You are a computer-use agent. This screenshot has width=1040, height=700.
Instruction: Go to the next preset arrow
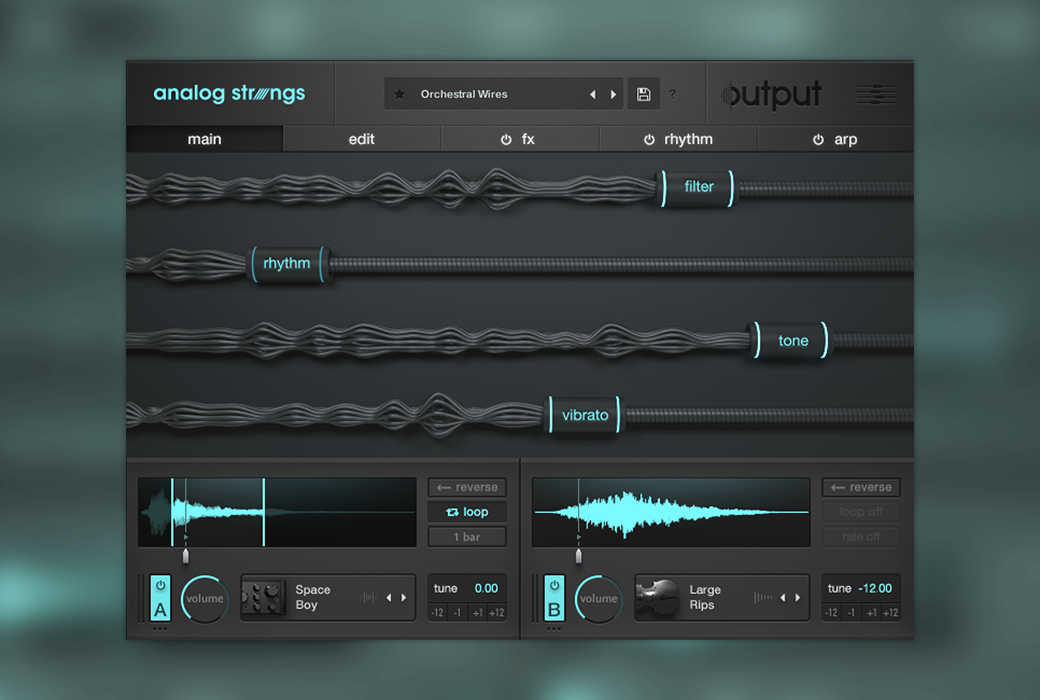click(613, 95)
